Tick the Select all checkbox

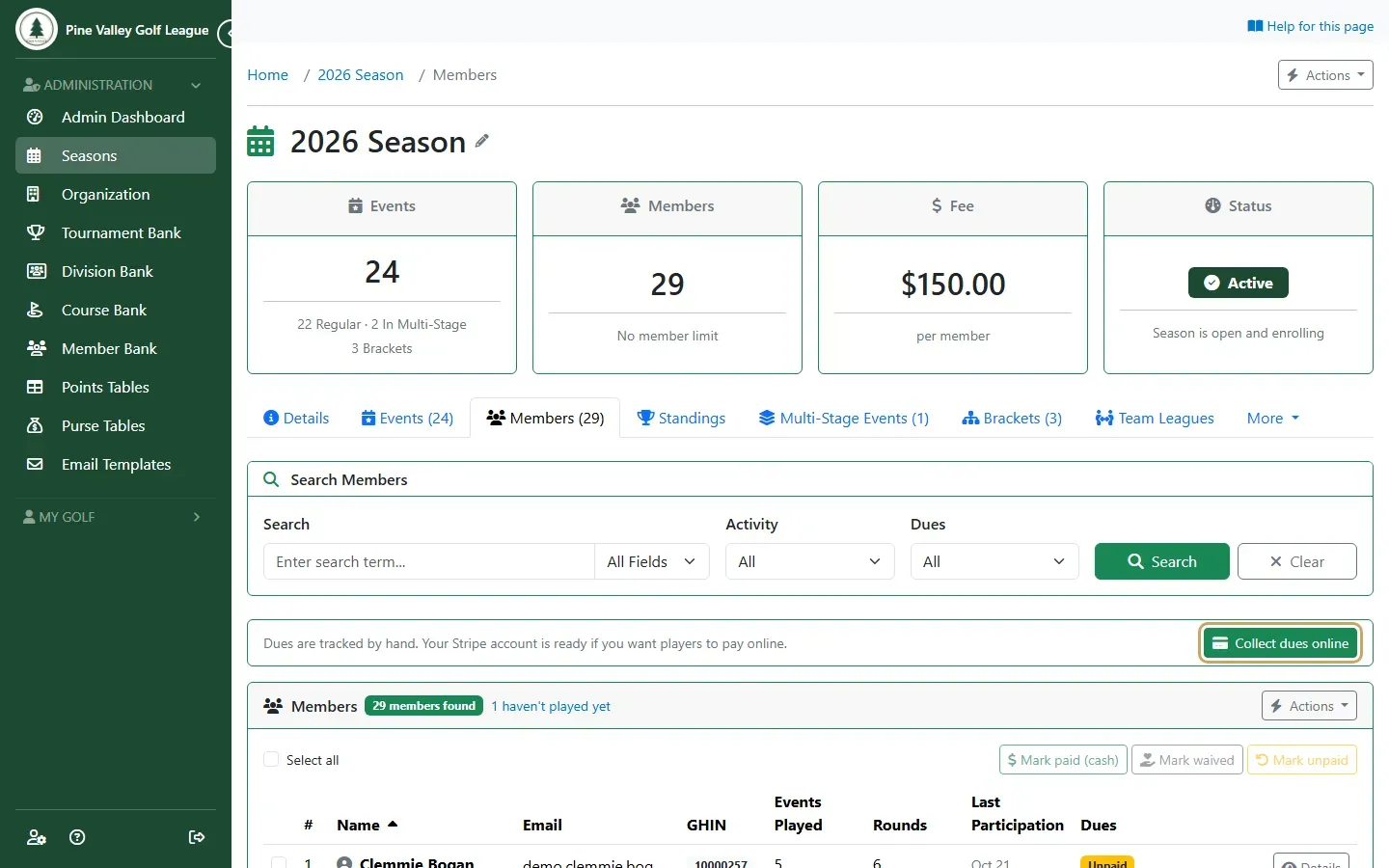pyautogui.click(x=271, y=759)
